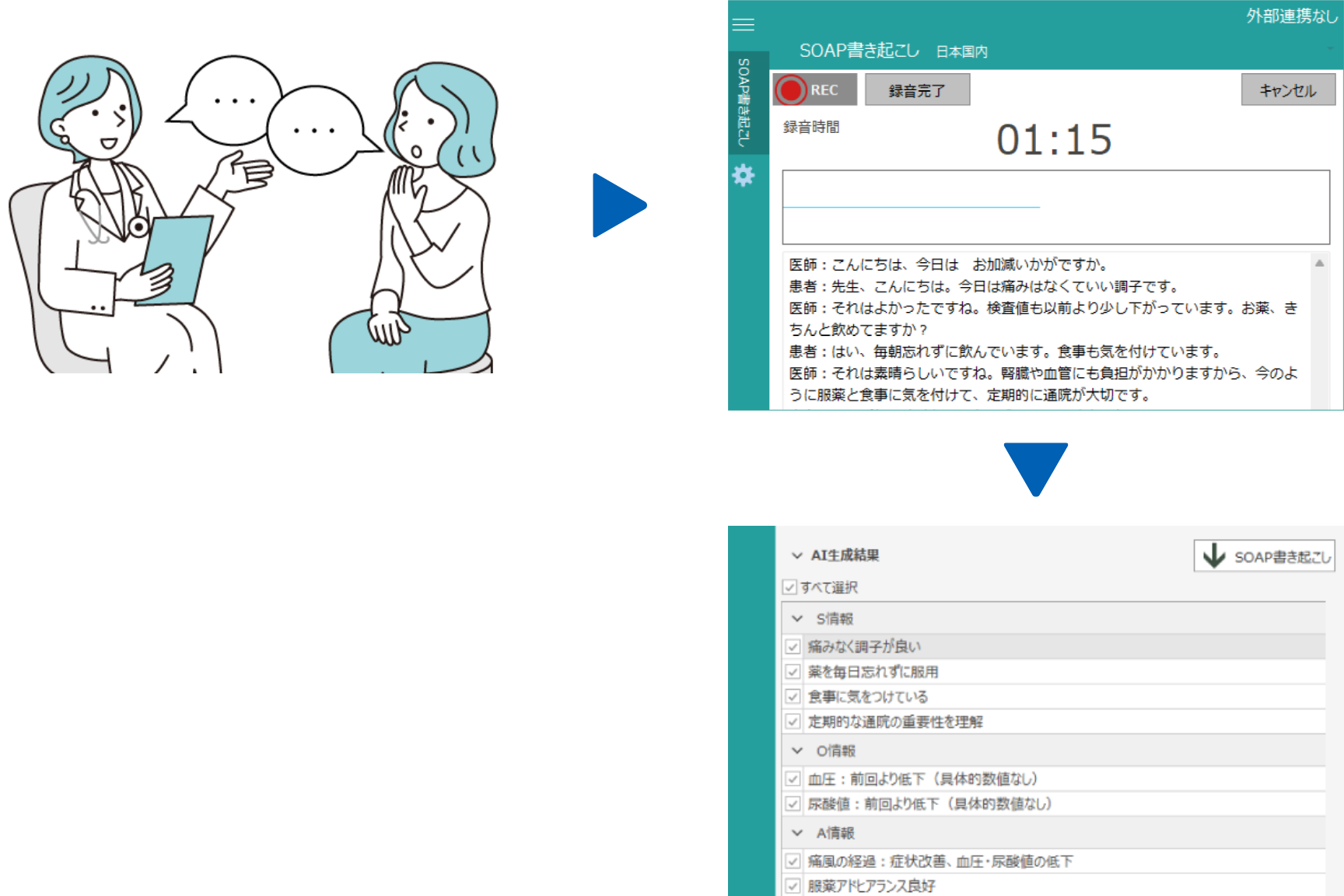Open the hamburger menu icon
This screenshot has width=1344, height=896.
tap(744, 25)
